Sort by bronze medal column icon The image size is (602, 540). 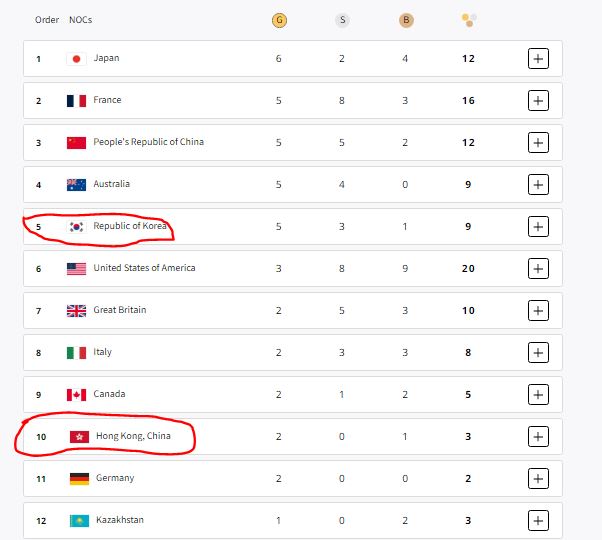405,20
